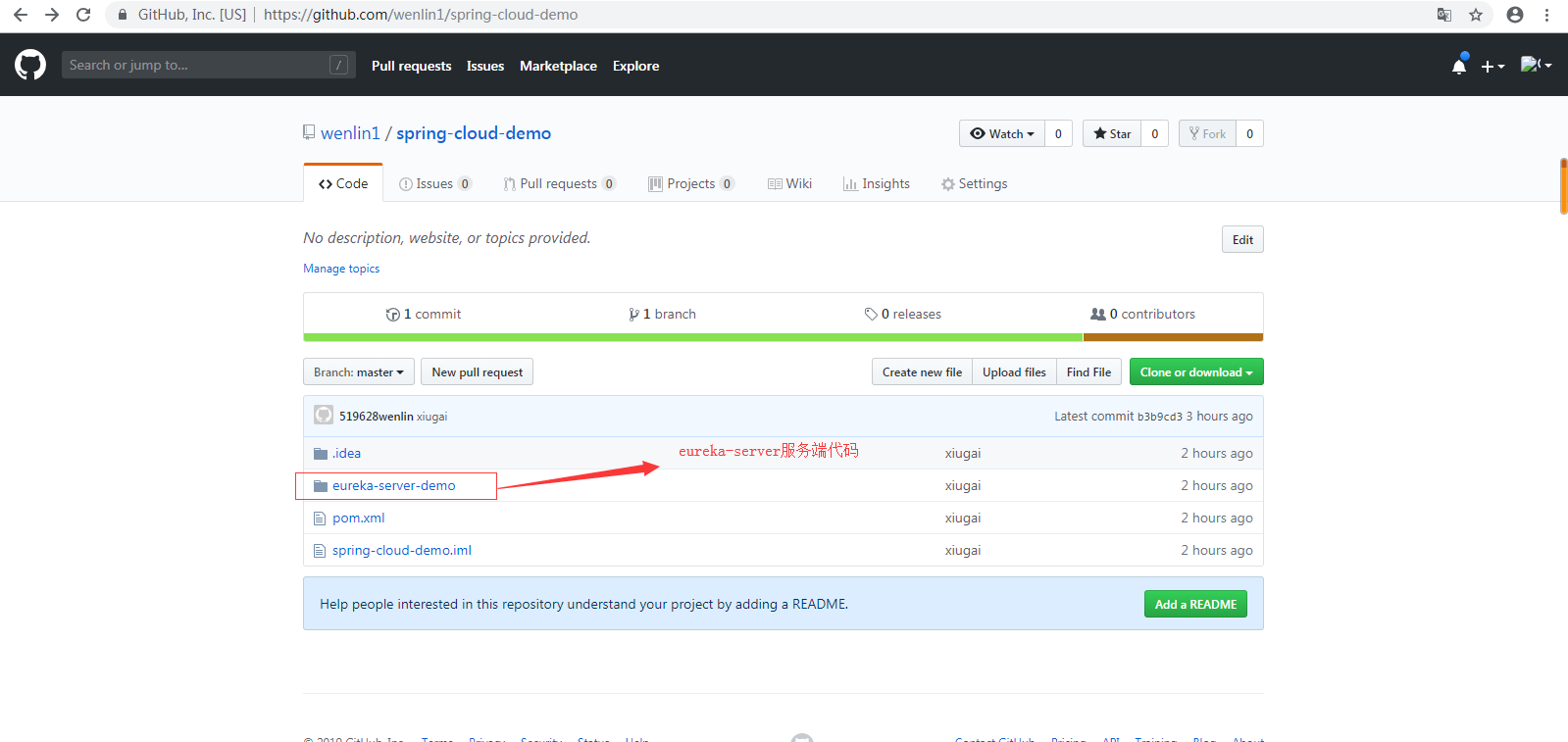
Task: Click the browser address bar URL
Action: pos(421,15)
